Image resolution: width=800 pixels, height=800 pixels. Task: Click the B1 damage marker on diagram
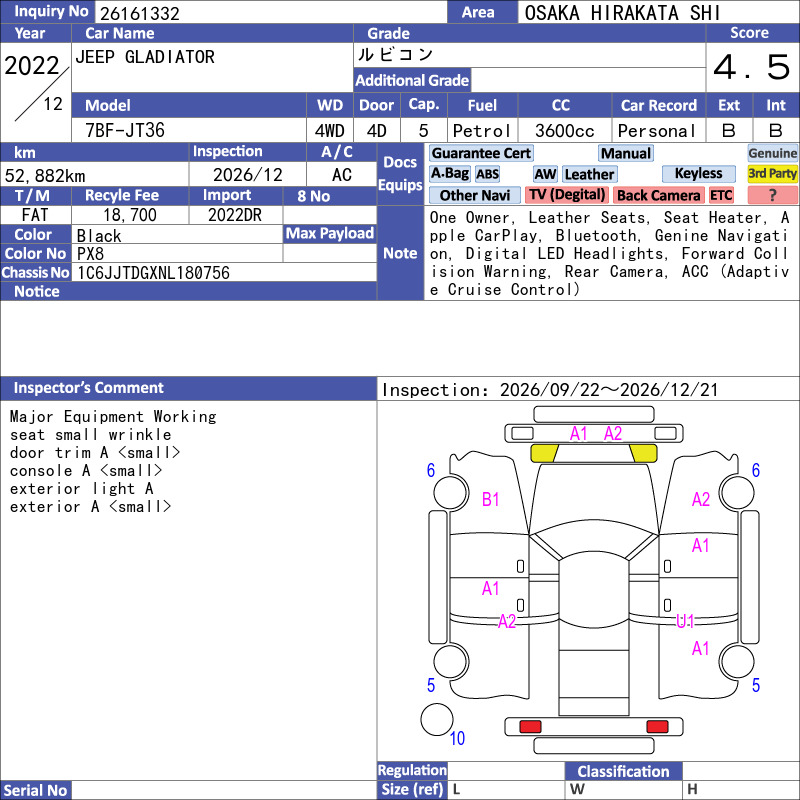[490, 499]
